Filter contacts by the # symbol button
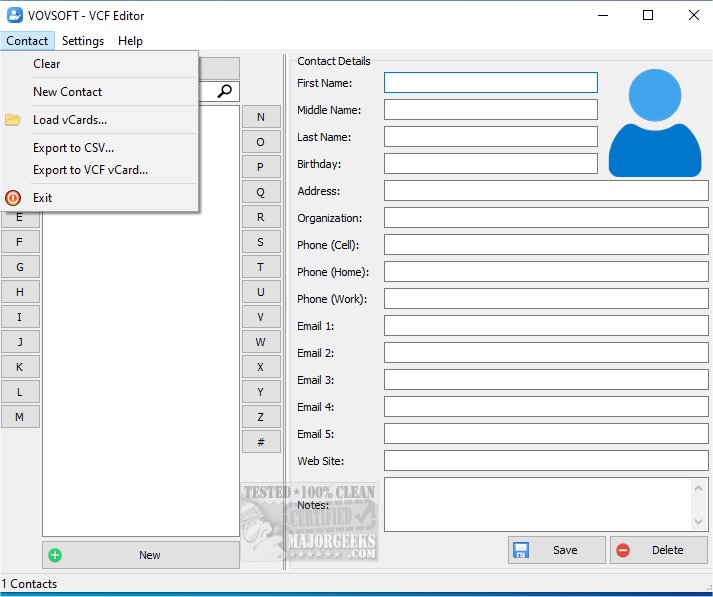Screen dimensions: 713x597 (261, 442)
